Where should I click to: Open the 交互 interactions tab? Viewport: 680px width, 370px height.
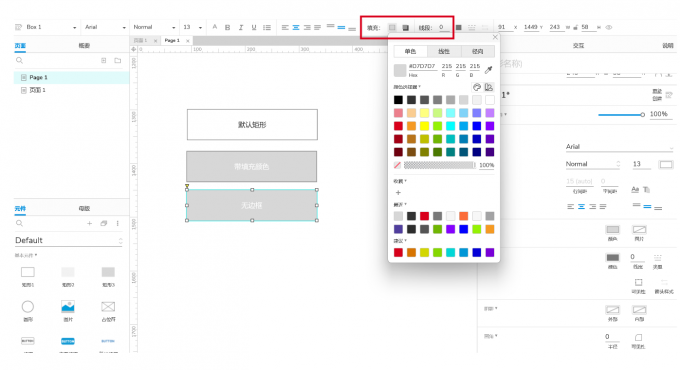pos(579,46)
